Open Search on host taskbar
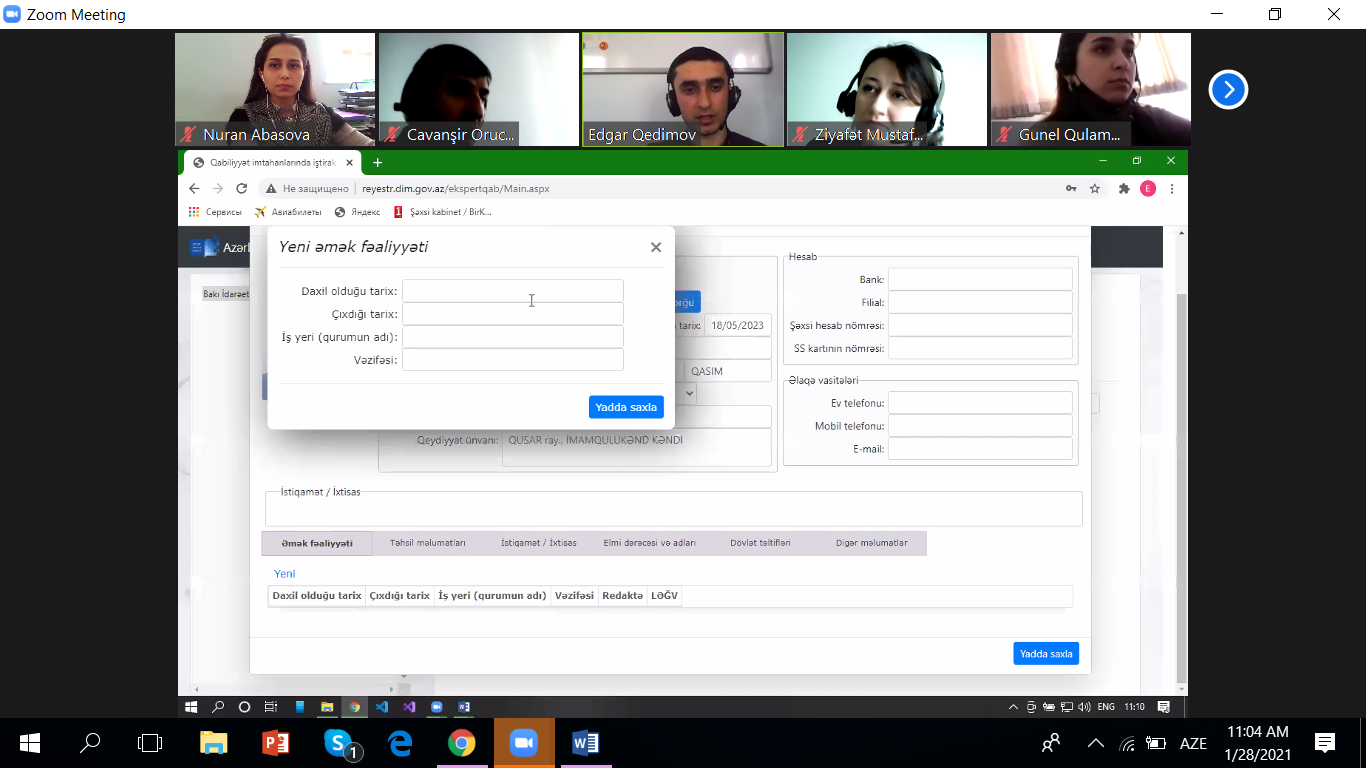This screenshot has width=1366, height=768. [x=90, y=743]
